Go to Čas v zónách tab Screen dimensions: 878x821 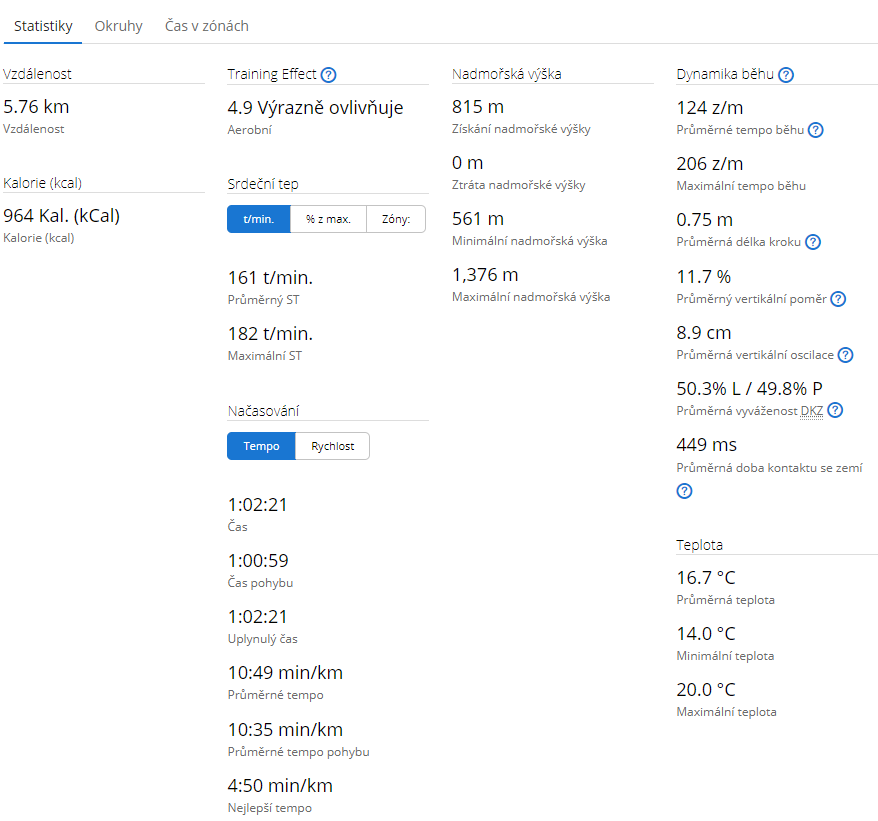point(206,26)
